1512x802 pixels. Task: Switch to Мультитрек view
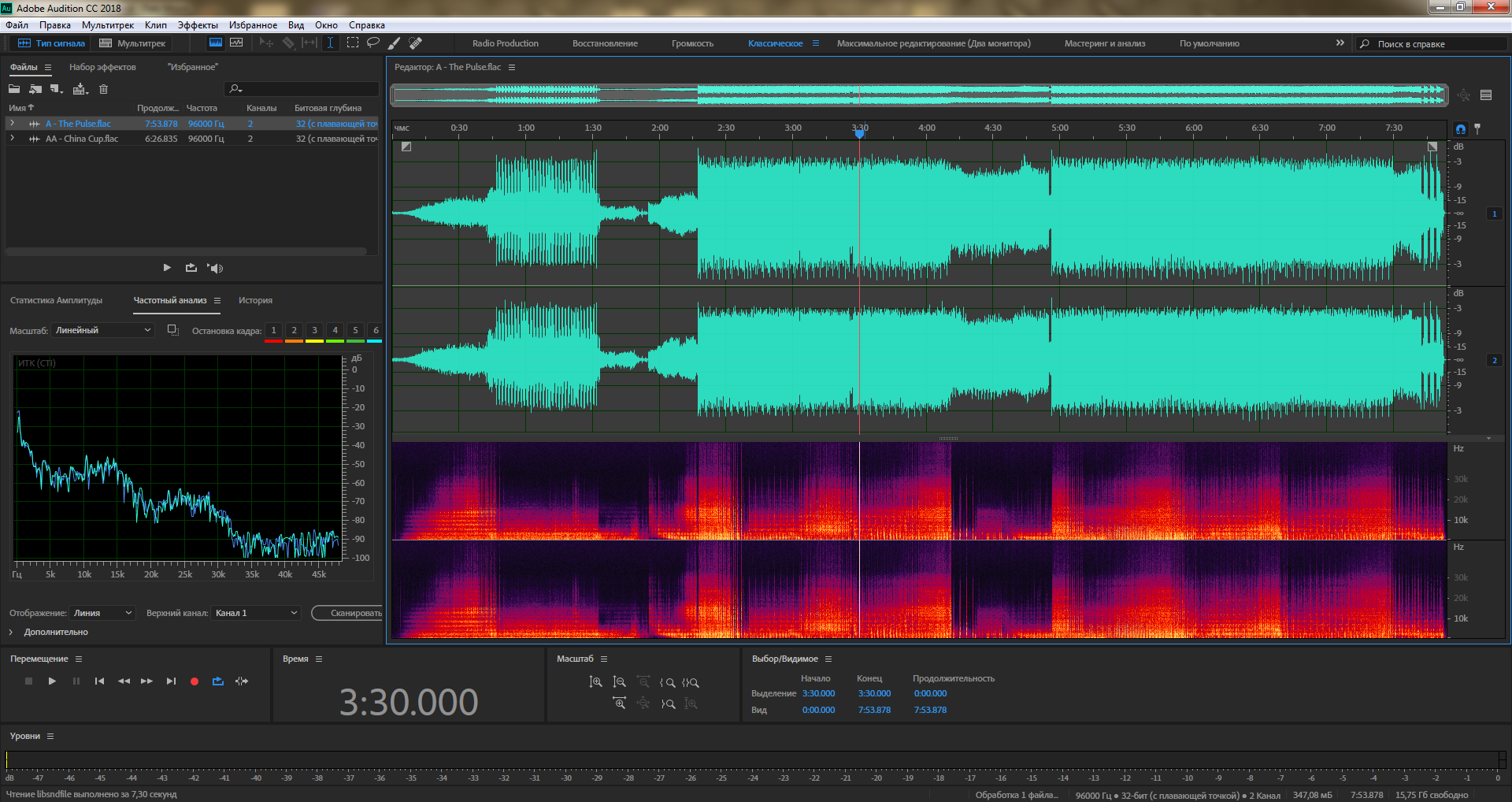(132, 43)
